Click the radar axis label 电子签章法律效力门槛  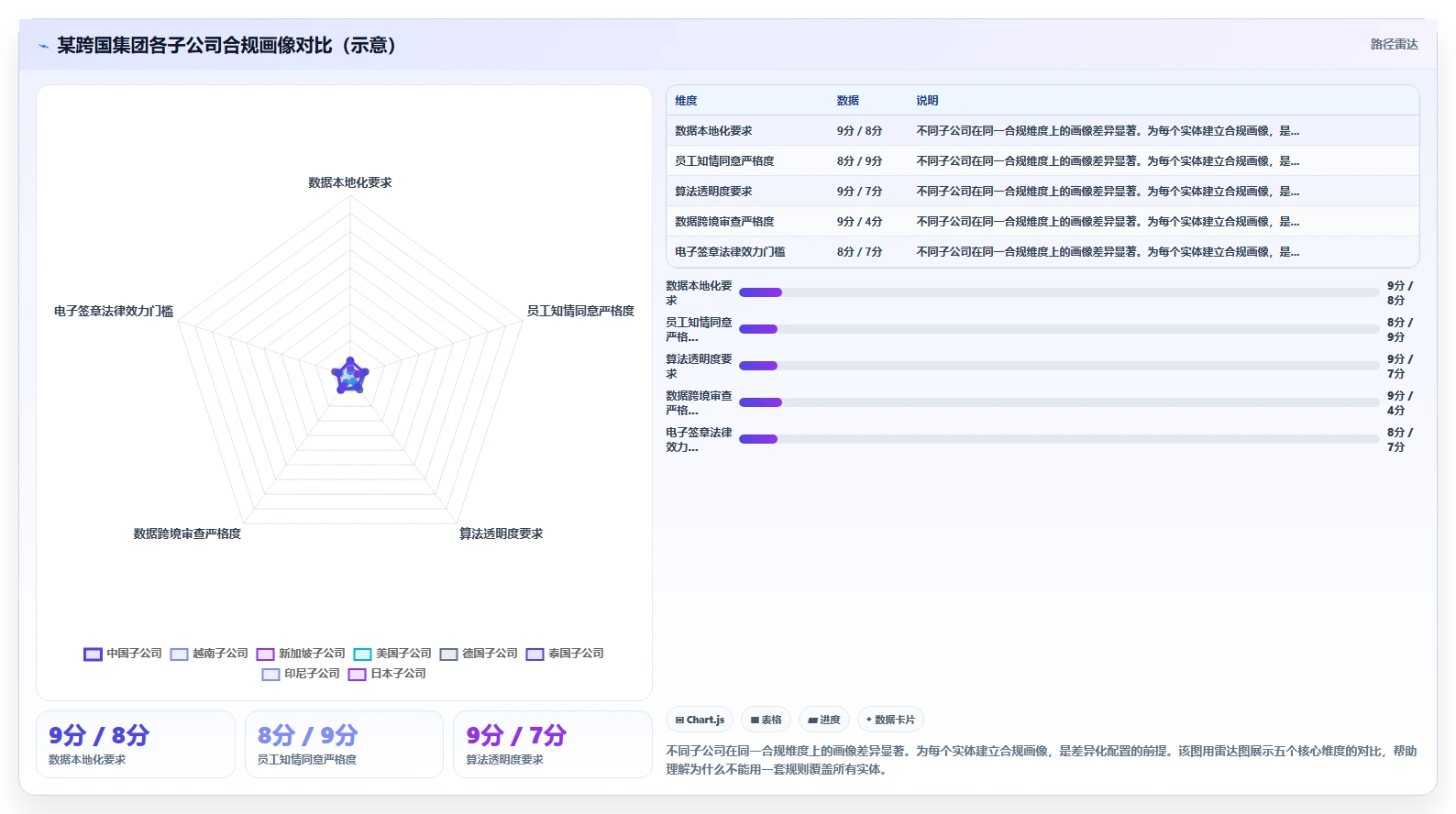(x=114, y=311)
